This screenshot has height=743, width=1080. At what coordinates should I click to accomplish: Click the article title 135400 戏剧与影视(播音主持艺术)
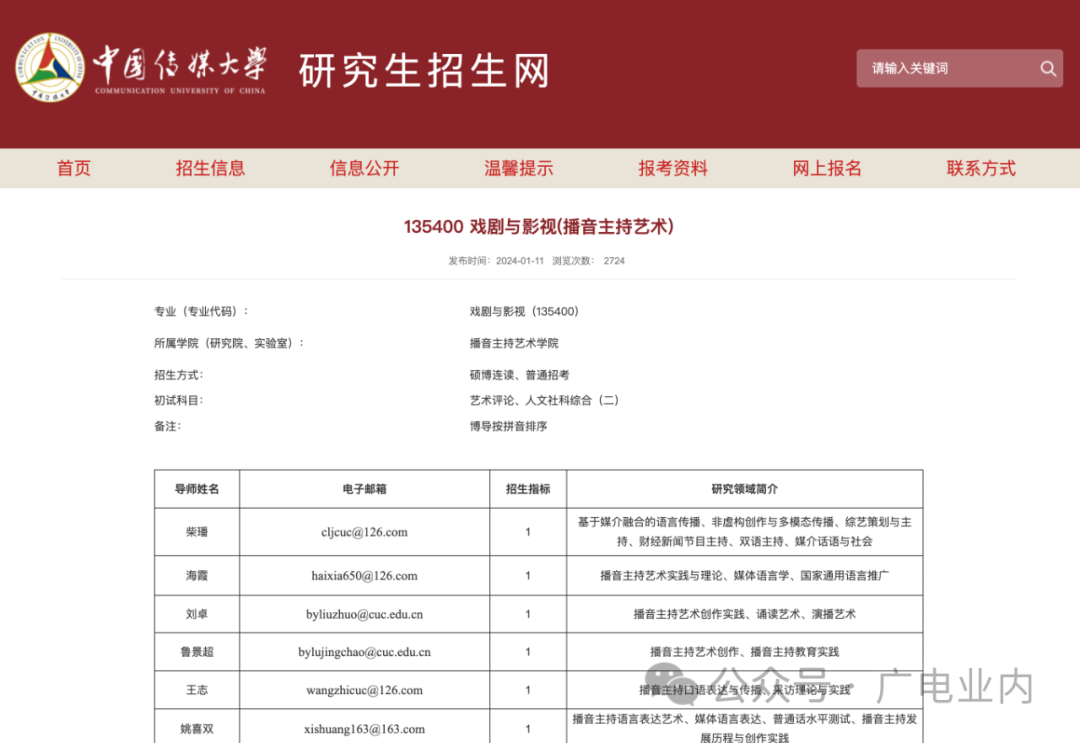540,227
